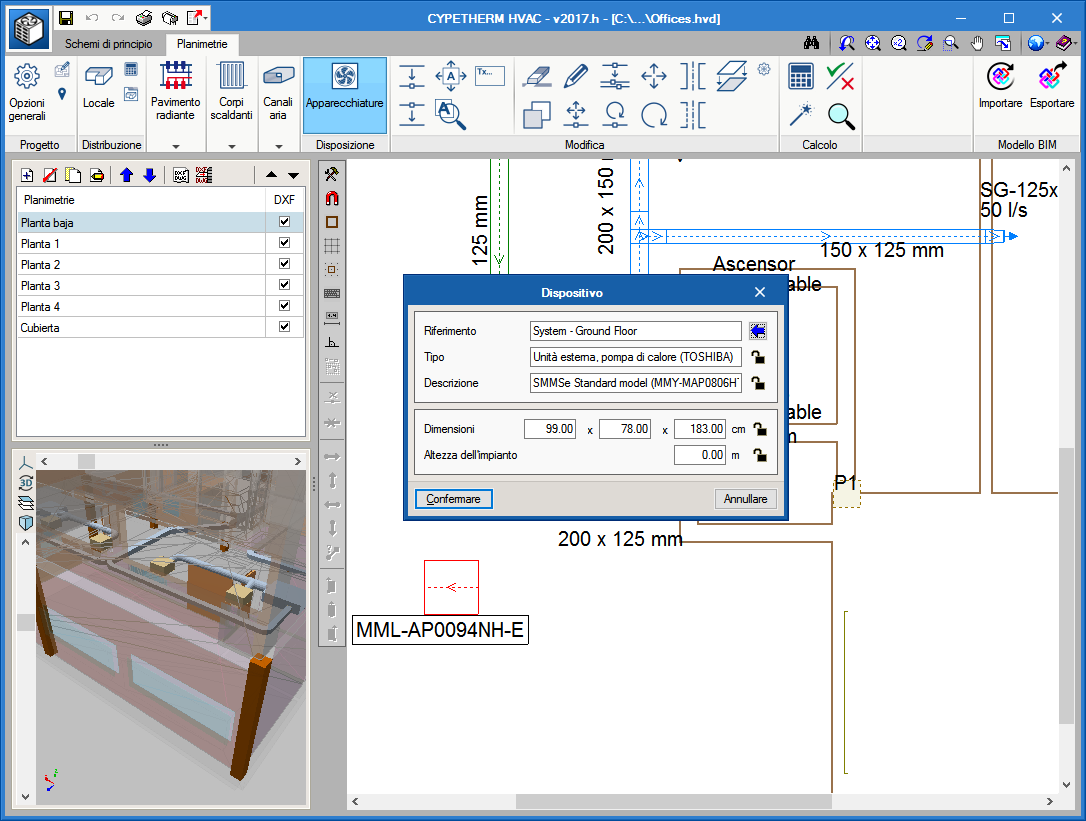Click Annullare in Dispositivo dialog

pyautogui.click(x=745, y=499)
